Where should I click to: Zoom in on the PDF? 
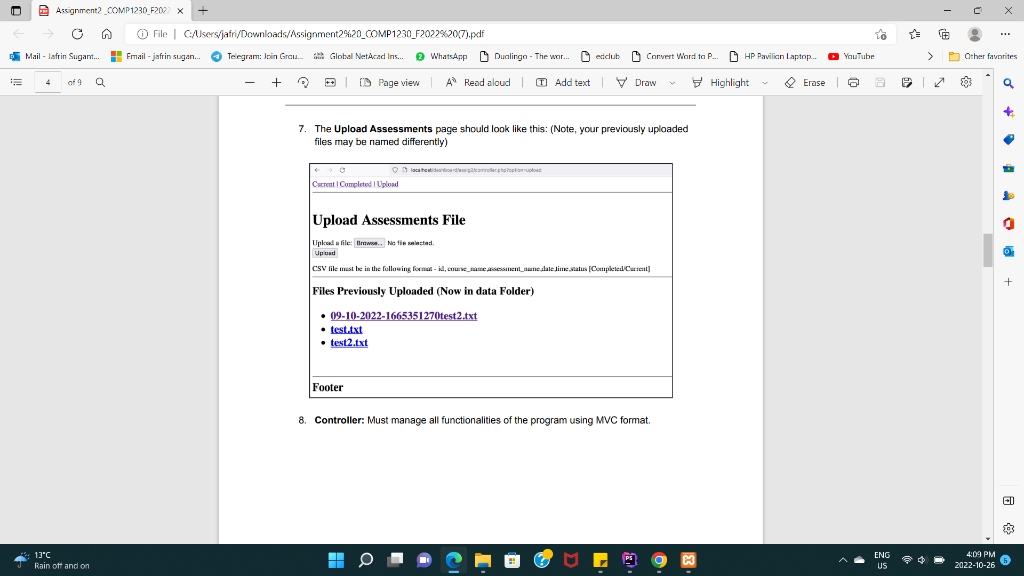(274, 82)
